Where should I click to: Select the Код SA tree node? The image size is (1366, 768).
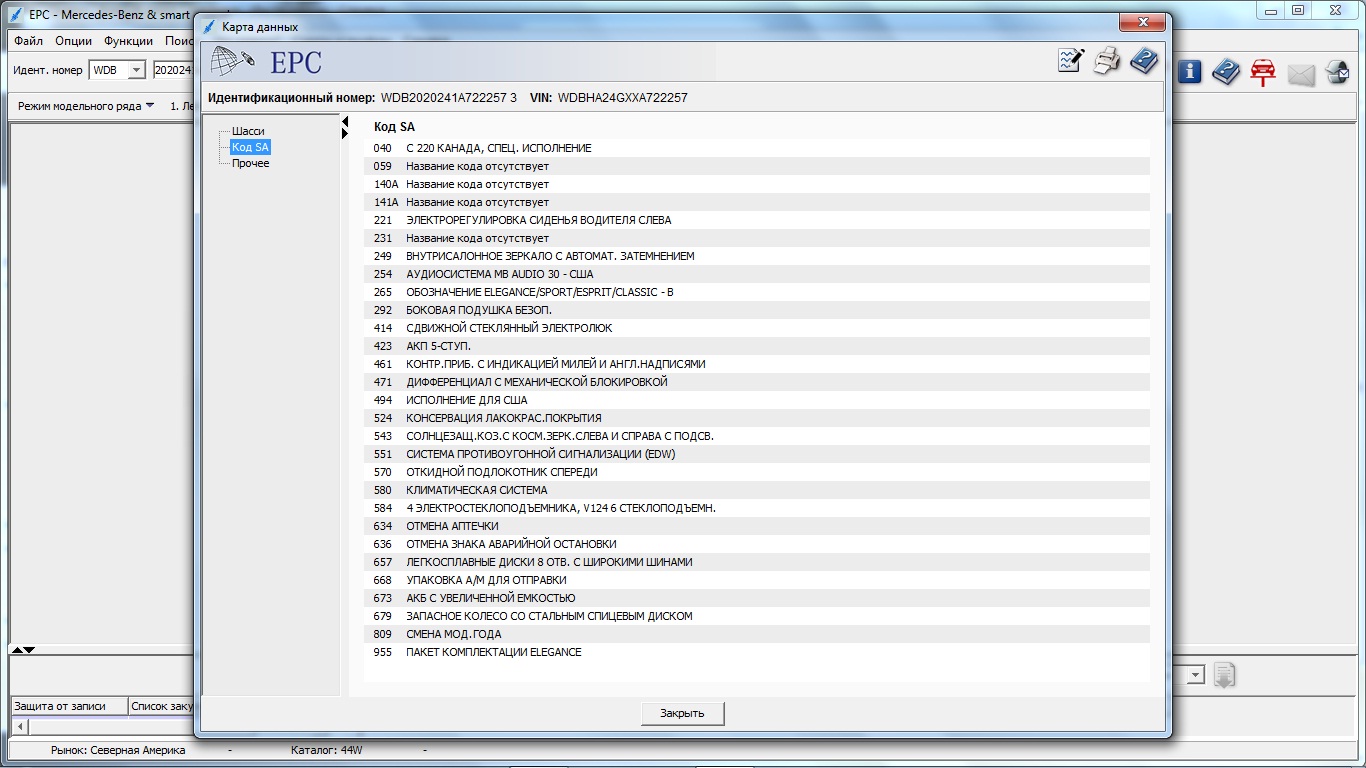pyautogui.click(x=250, y=147)
